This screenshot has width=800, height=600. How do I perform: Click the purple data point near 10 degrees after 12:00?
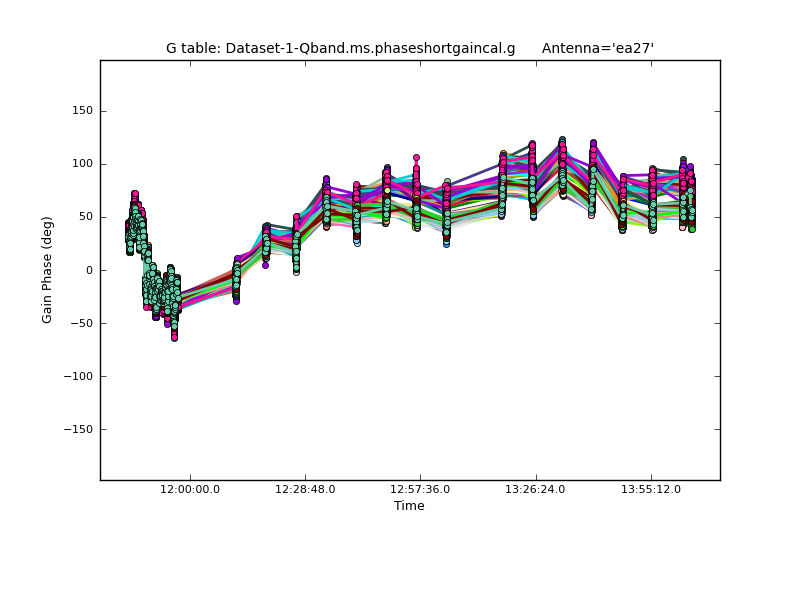[x=237, y=259]
